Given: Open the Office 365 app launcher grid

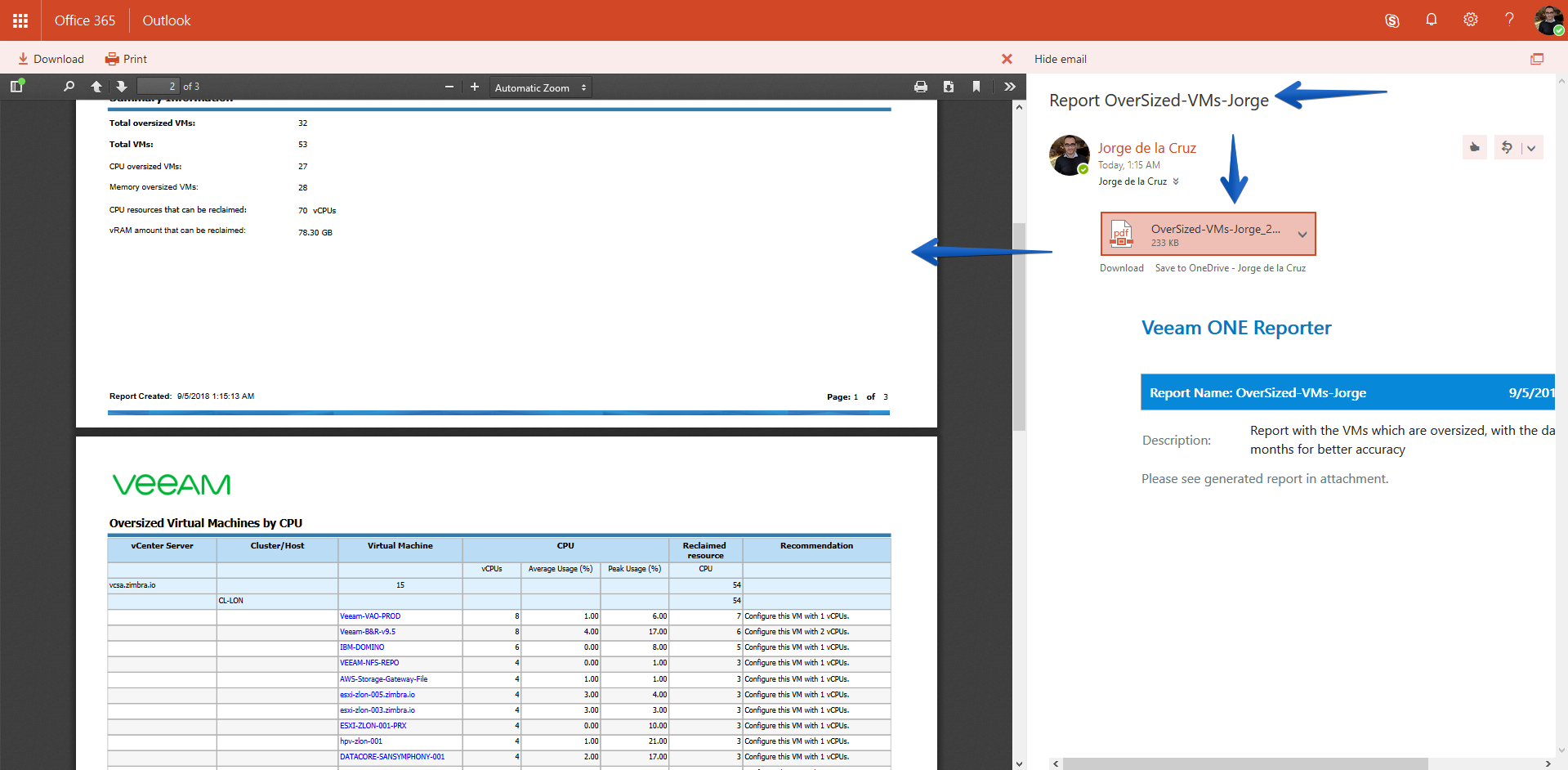Looking at the screenshot, I should click(20, 20).
